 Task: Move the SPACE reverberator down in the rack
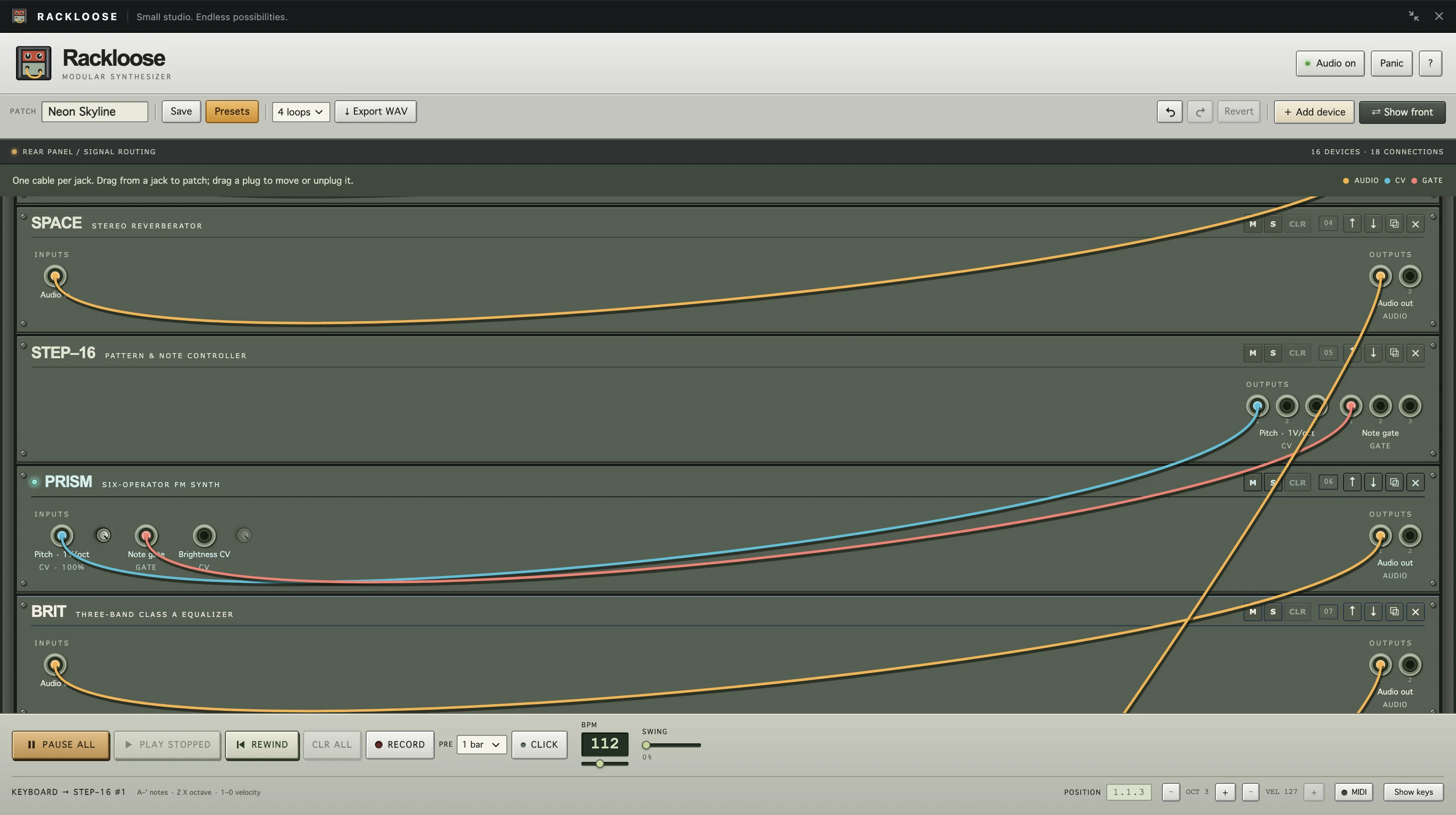click(x=1373, y=224)
